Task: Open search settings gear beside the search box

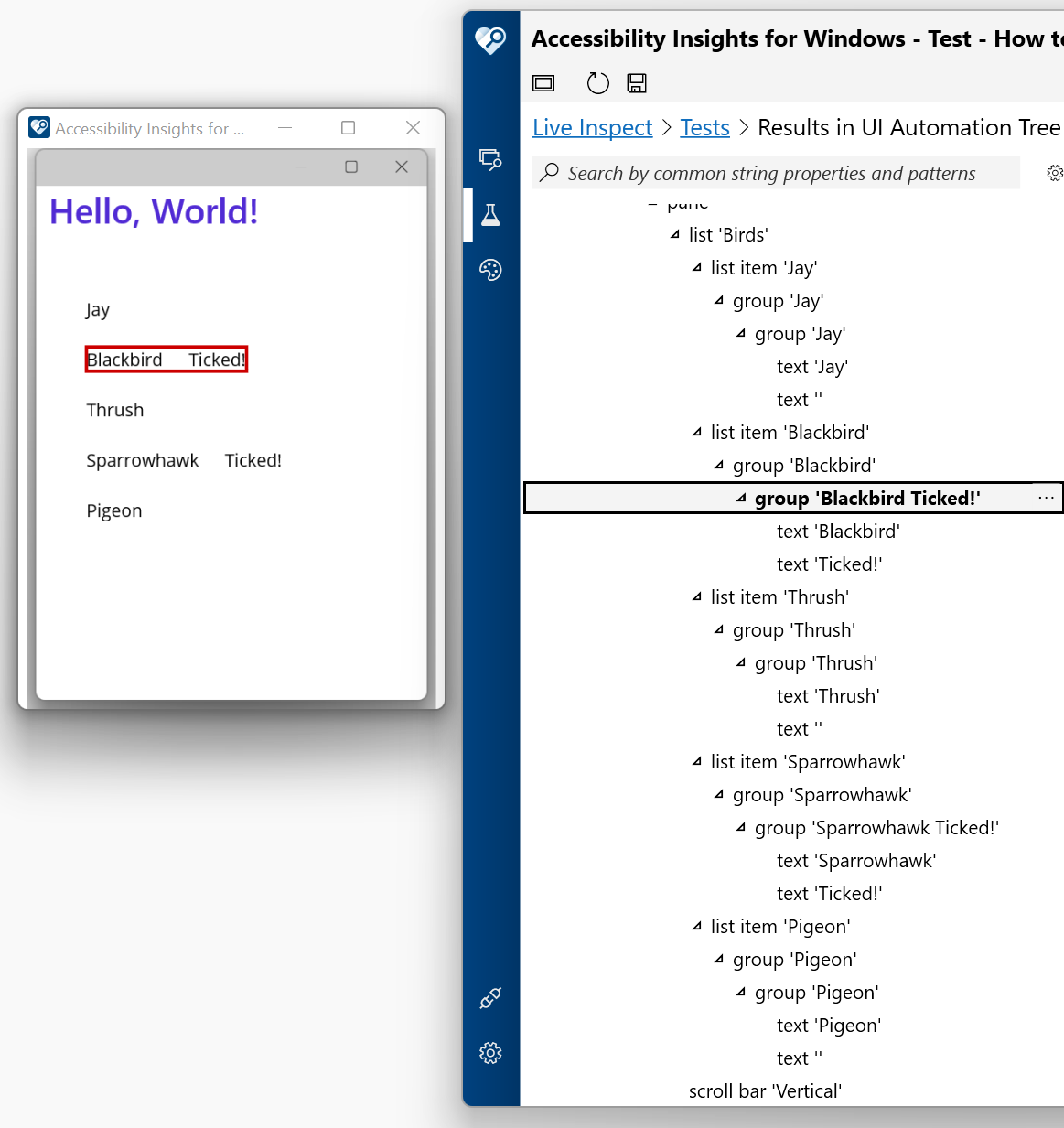Action: tap(1055, 172)
